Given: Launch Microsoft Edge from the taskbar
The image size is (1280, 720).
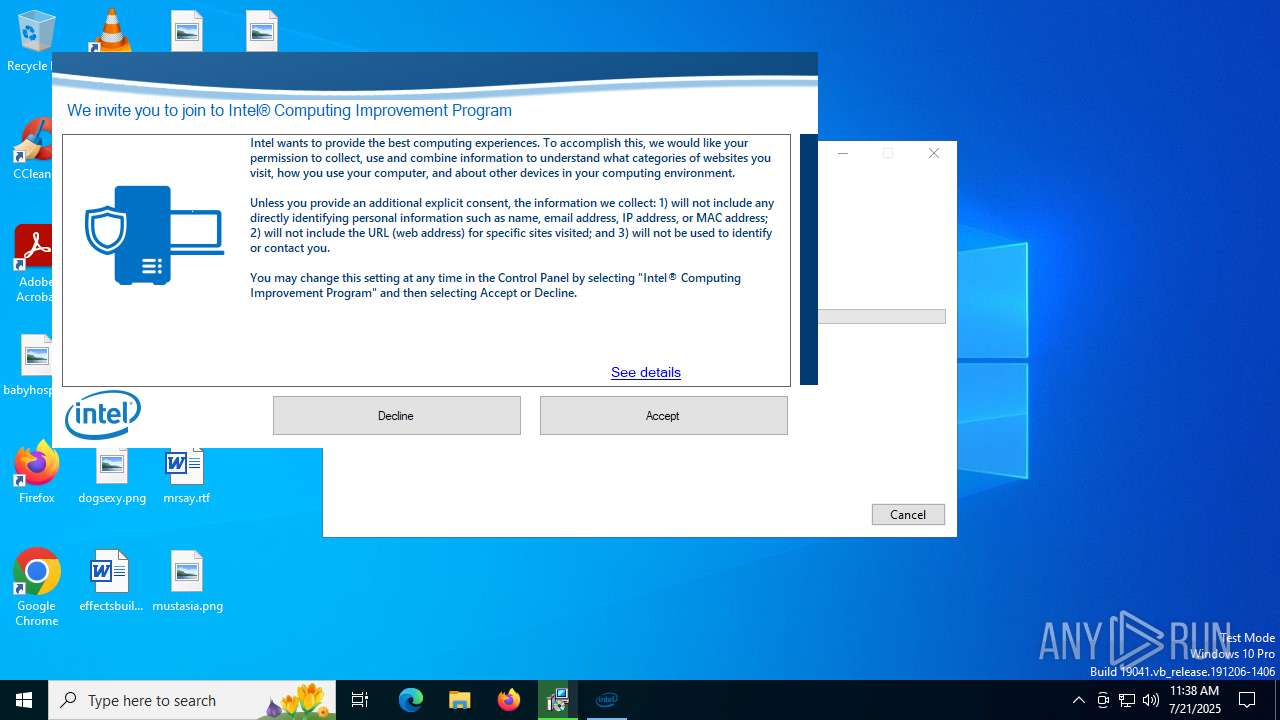Looking at the screenshot, I should [411, 700].
